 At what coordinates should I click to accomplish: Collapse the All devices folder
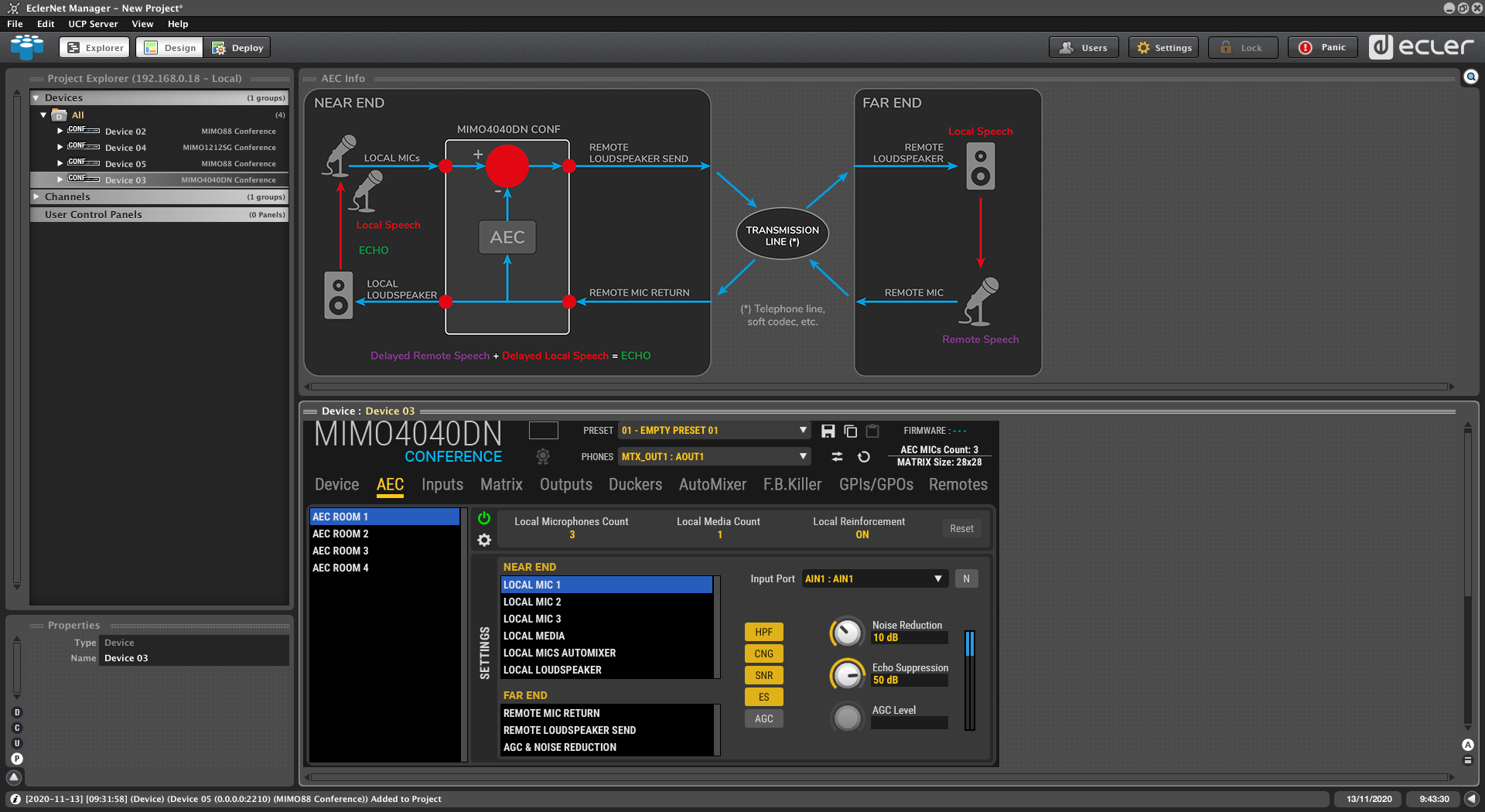(x=43, y=115)
